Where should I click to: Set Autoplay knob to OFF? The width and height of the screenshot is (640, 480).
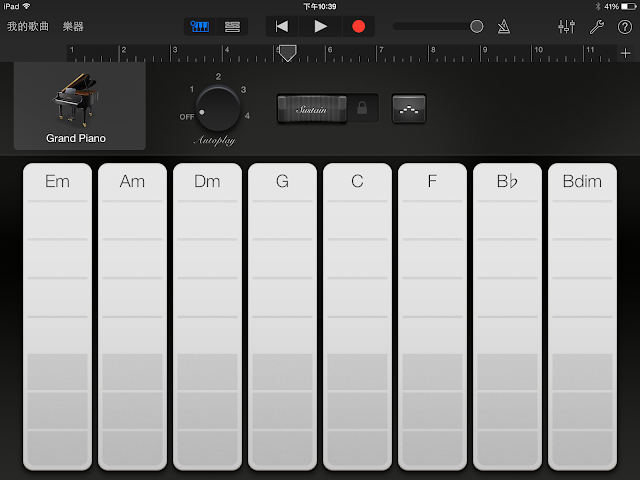click(x=187, y=117)
